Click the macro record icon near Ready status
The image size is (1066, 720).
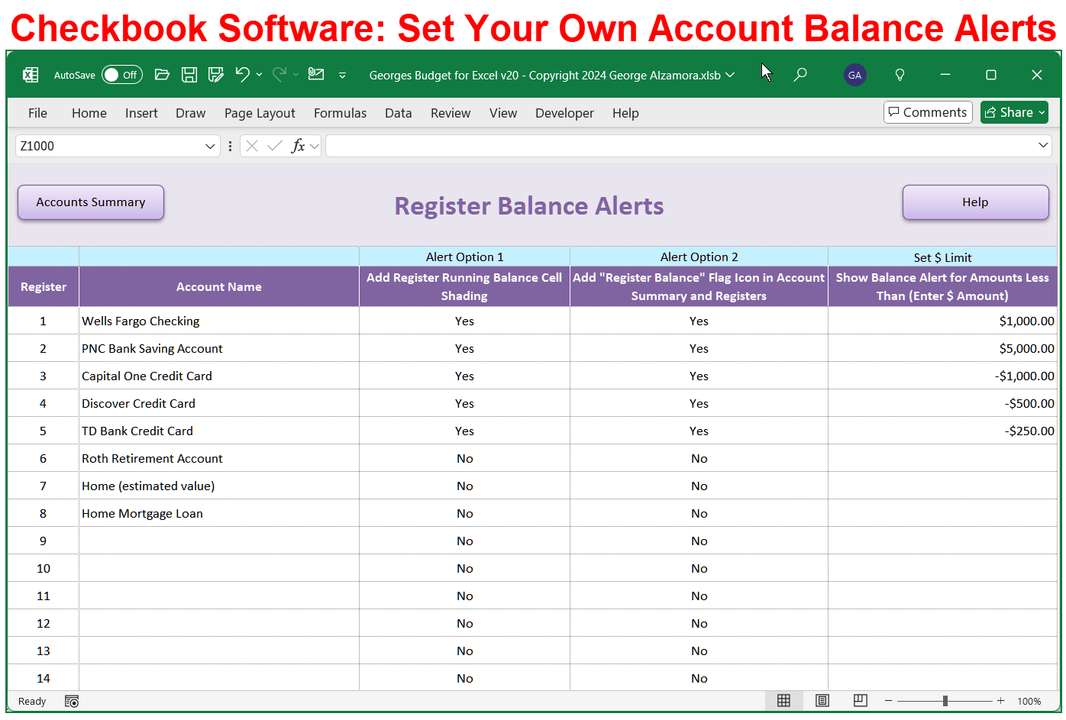[x=71, y=701]
